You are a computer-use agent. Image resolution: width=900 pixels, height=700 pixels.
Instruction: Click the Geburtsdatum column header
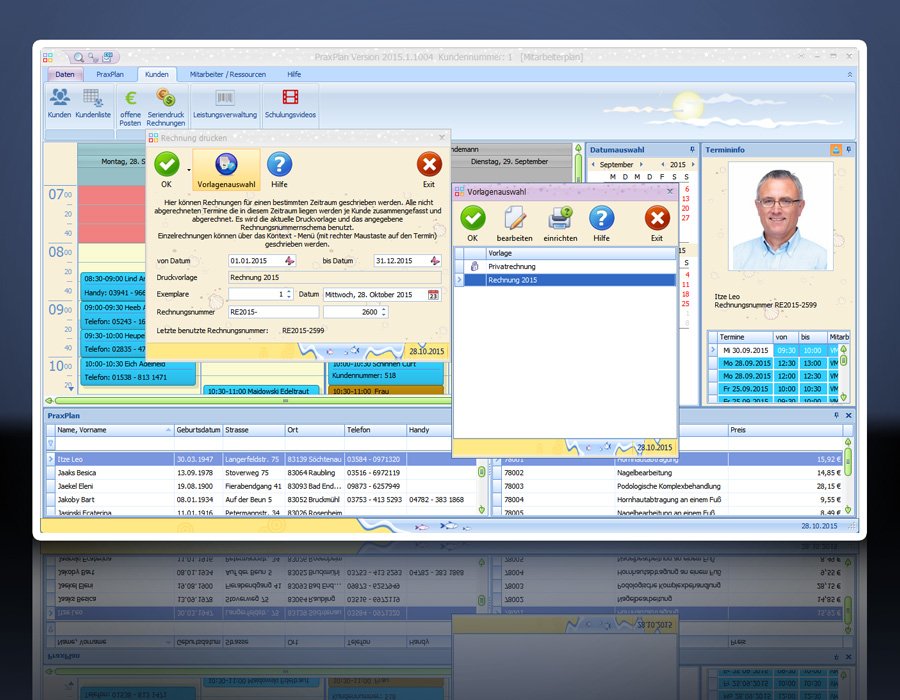[x=198, y=430]
